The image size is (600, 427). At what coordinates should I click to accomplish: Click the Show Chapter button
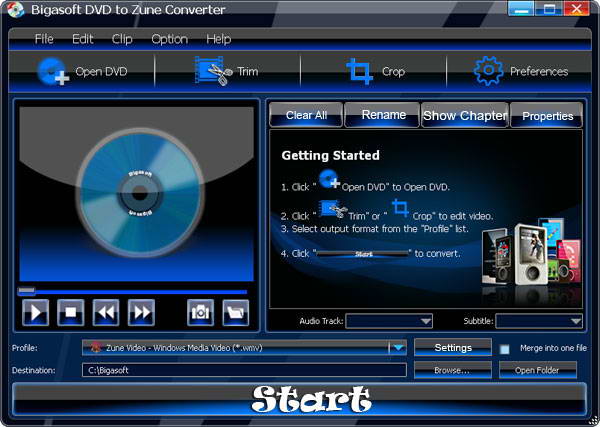(x=465, y=115)
